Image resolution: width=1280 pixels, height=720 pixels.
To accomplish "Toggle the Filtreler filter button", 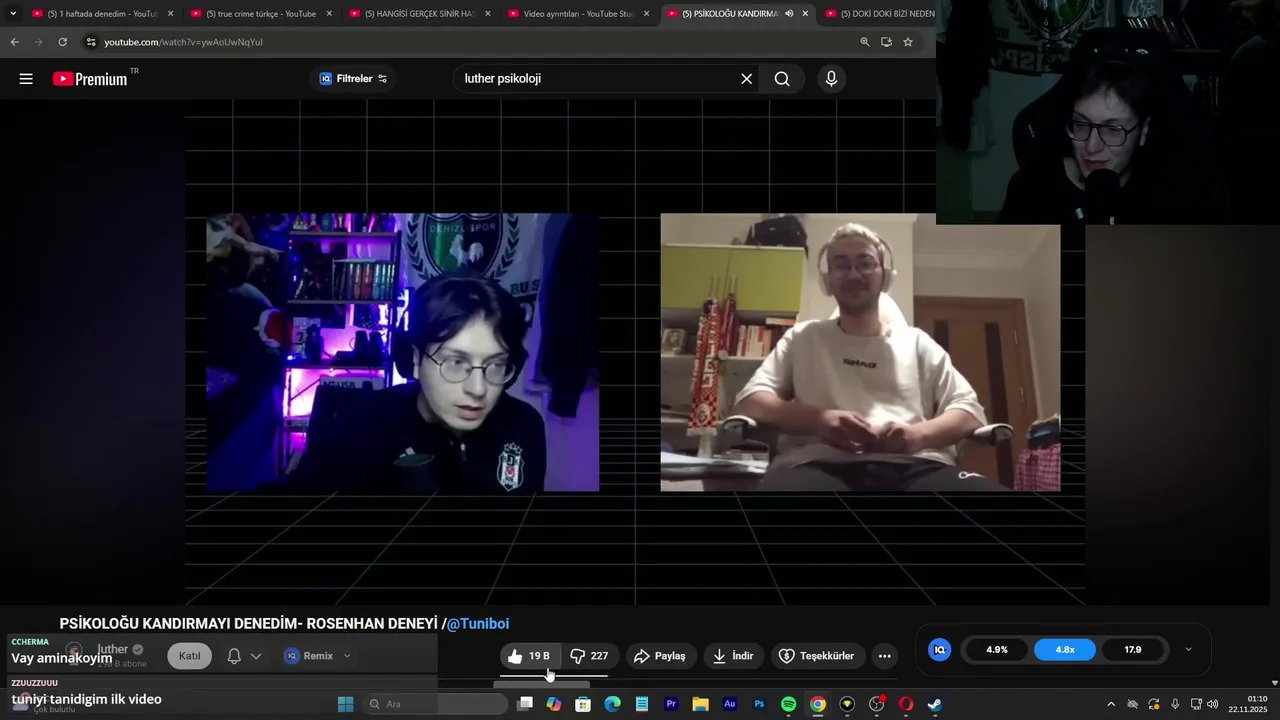I will pyautogui.click(x=353, y=79).
